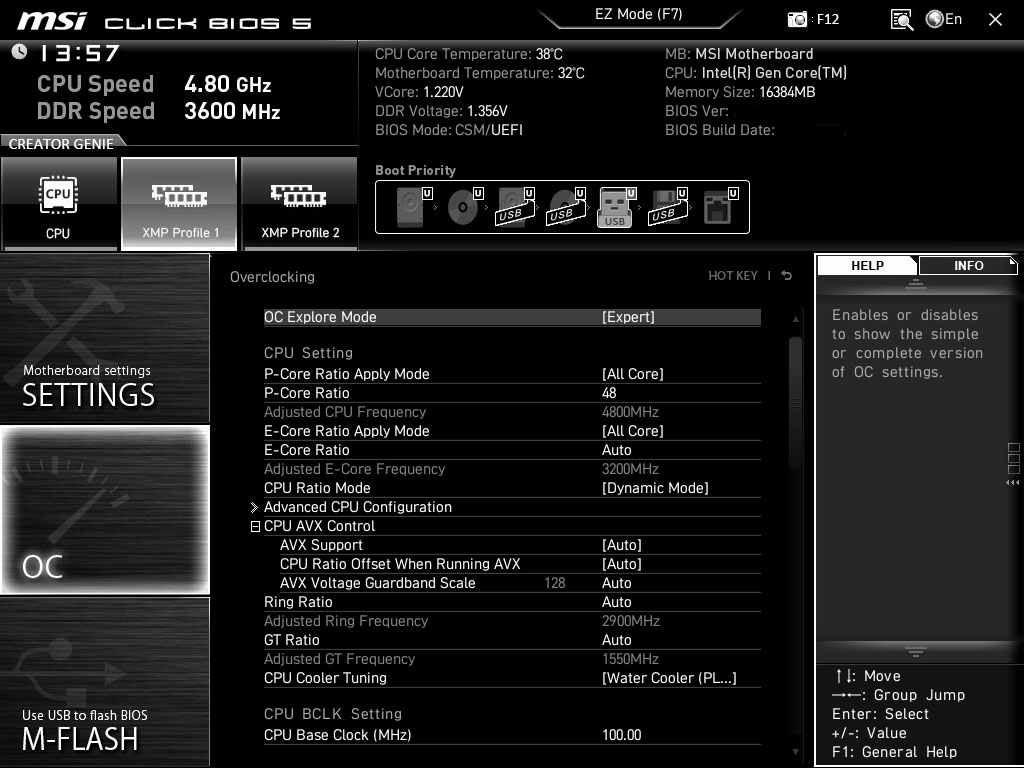Image resolution: width=1024 pixels, height=768 pixels.
Task: Change CPU Ratio Offset When Running AVX
Action: 520,564
